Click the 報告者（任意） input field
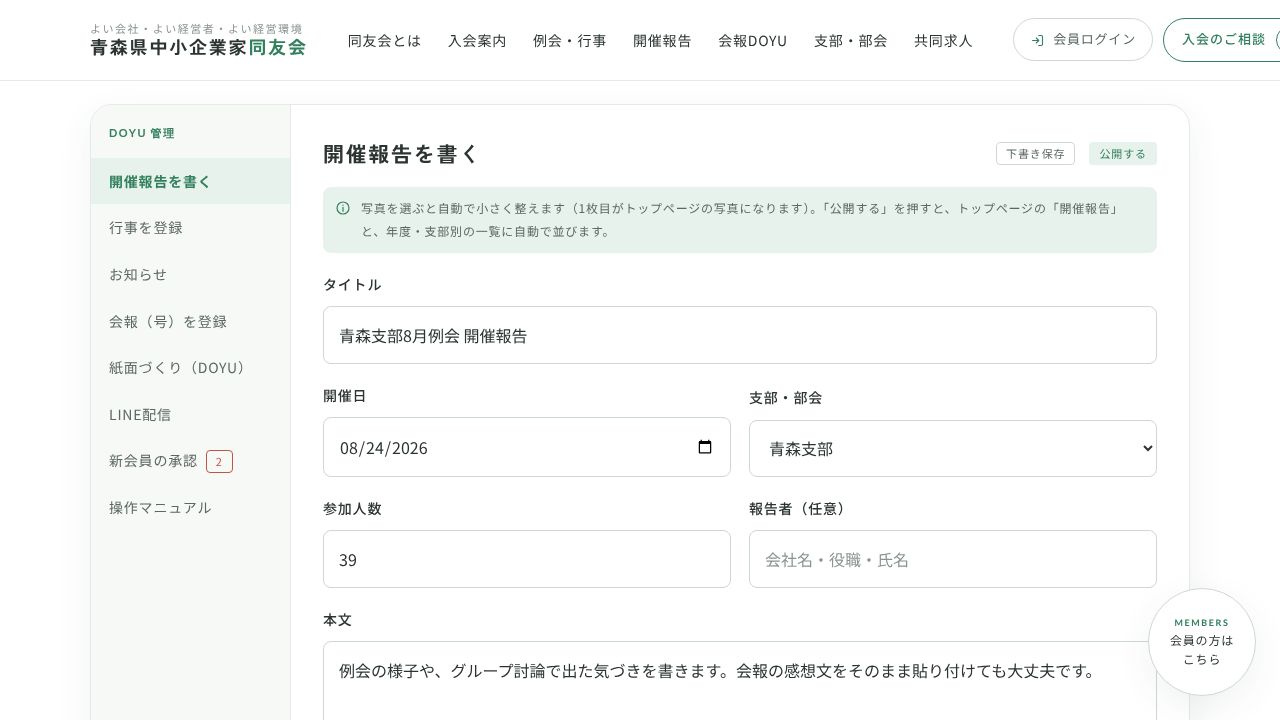The width and height of the screenshot is (1280, 720). point(953,559)
